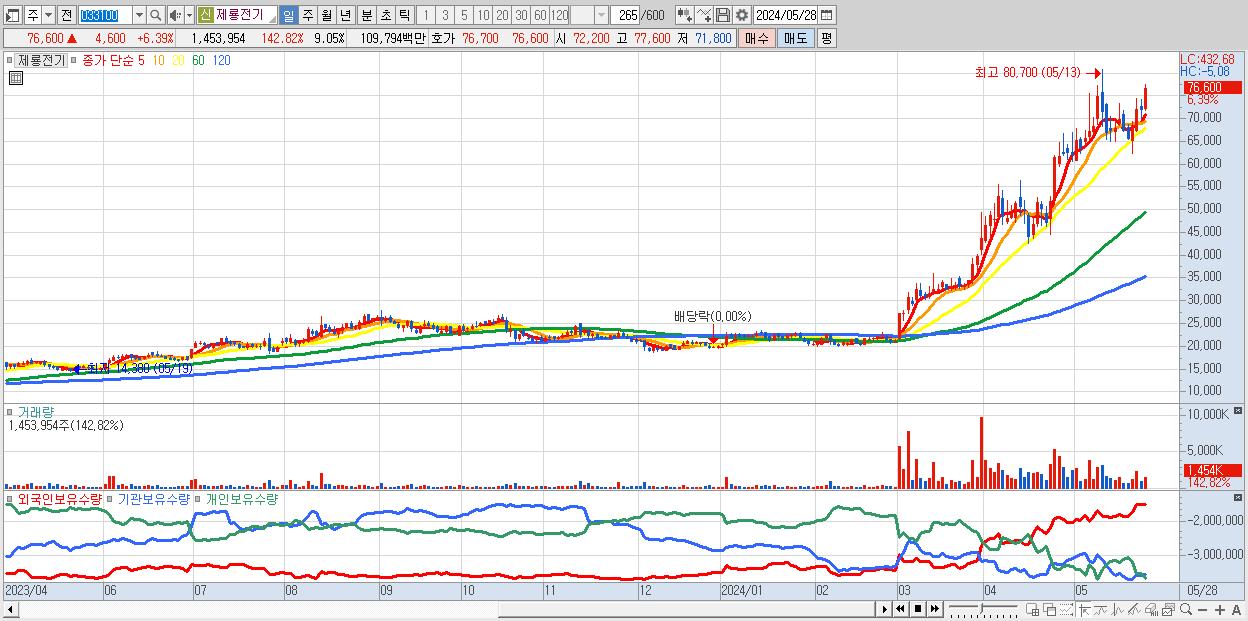Toggle the small square before 제룡전기 legend
This screenshot has width=1248, height=621.
pyautogui.click(x=10, y=60)
